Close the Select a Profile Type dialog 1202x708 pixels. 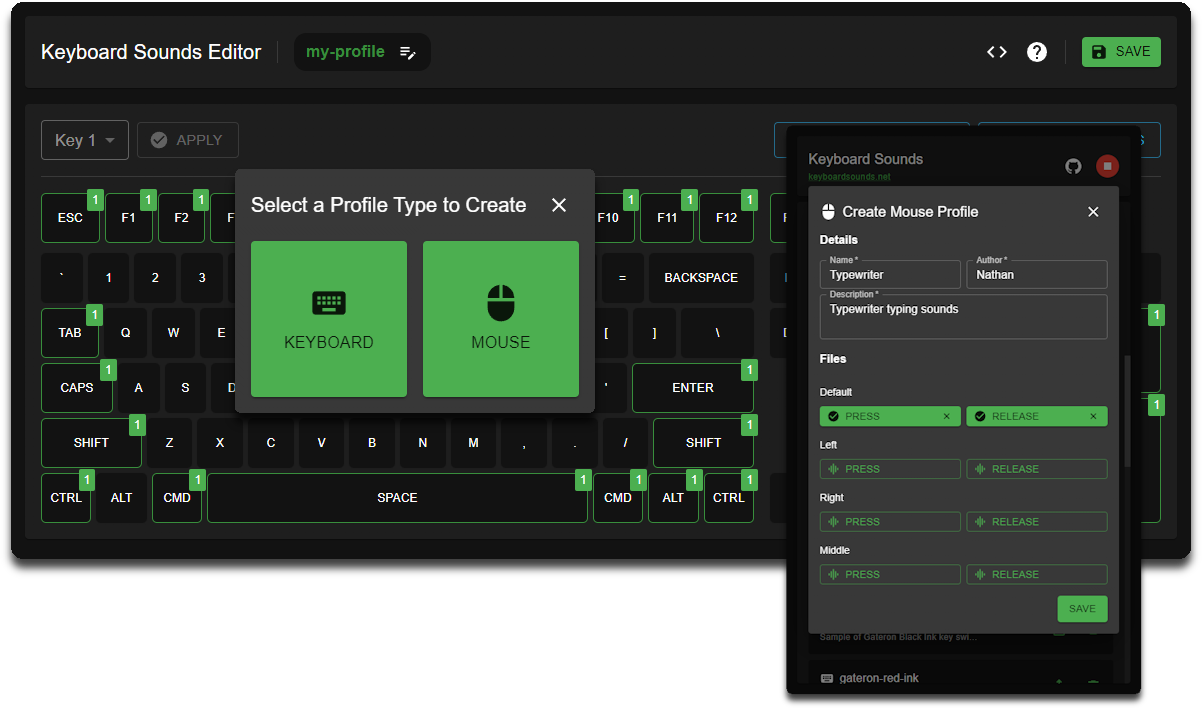point(559,205)
